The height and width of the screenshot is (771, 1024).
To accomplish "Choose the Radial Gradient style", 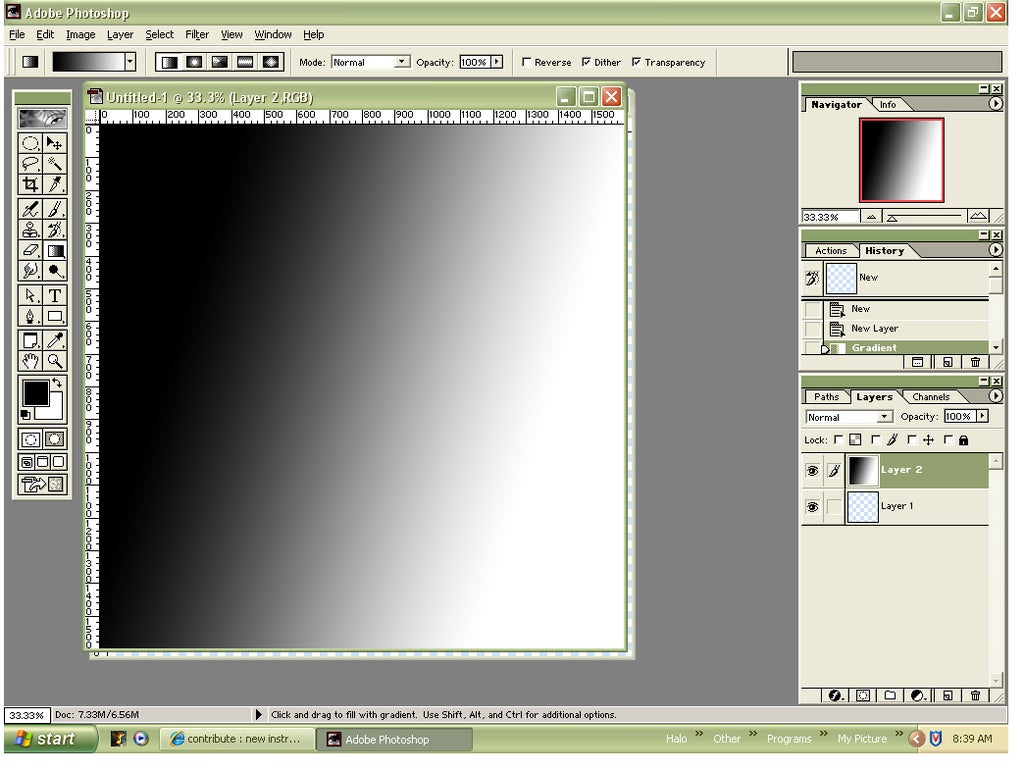I will click(x=193, y=62).
